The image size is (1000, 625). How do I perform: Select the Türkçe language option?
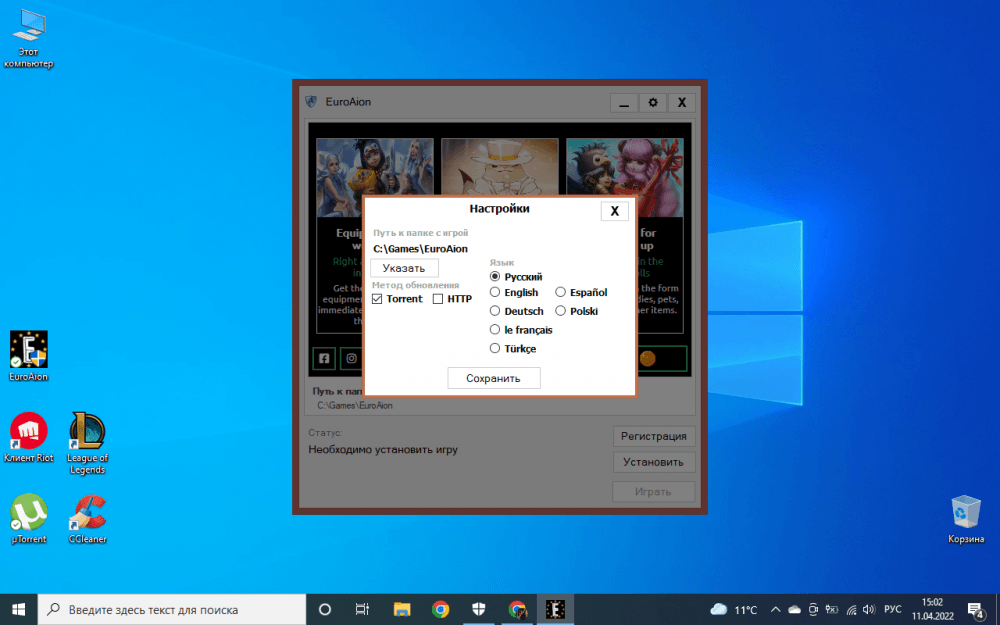[495, 348]
